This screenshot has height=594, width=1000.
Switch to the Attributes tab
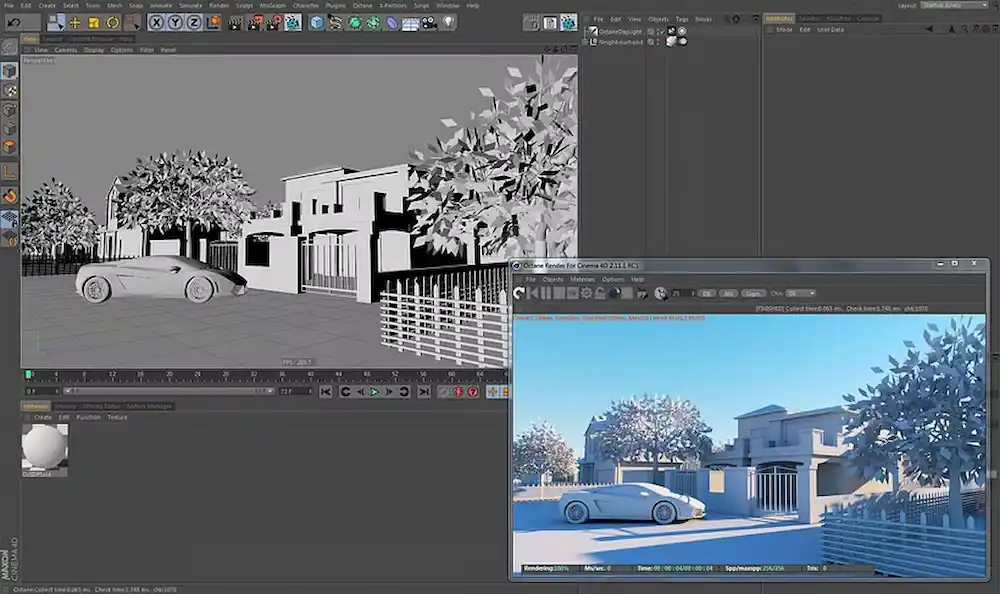pyautogui.click(x=778, y=17)
